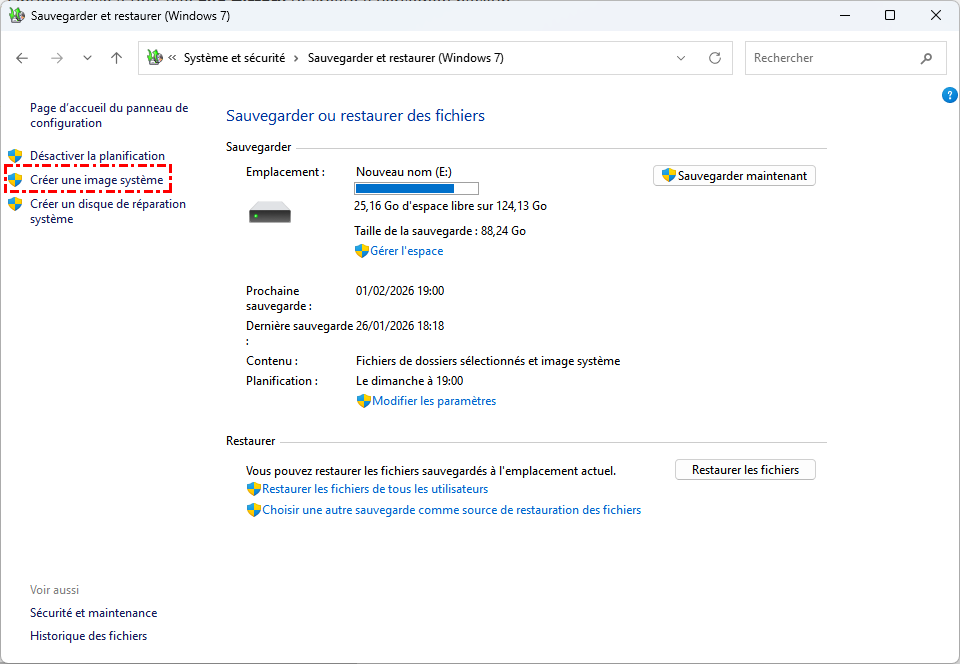Viewport: 960px width, 664px height.
Task: Focus the Rechercher search field
Action: click(830, 58)
